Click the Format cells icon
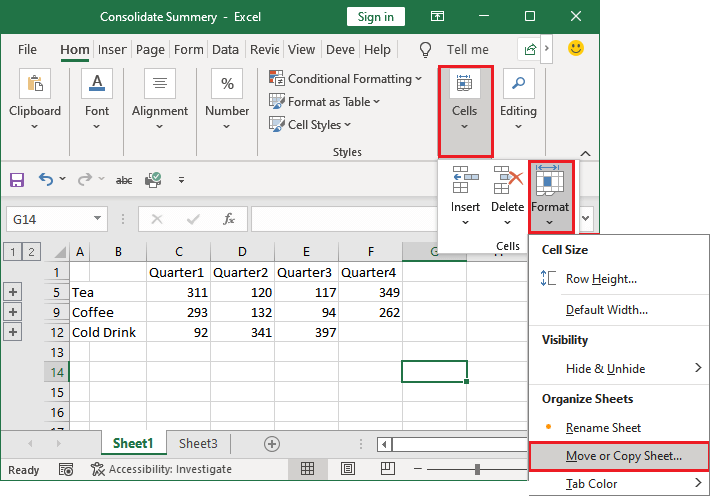 click(550, 180)
